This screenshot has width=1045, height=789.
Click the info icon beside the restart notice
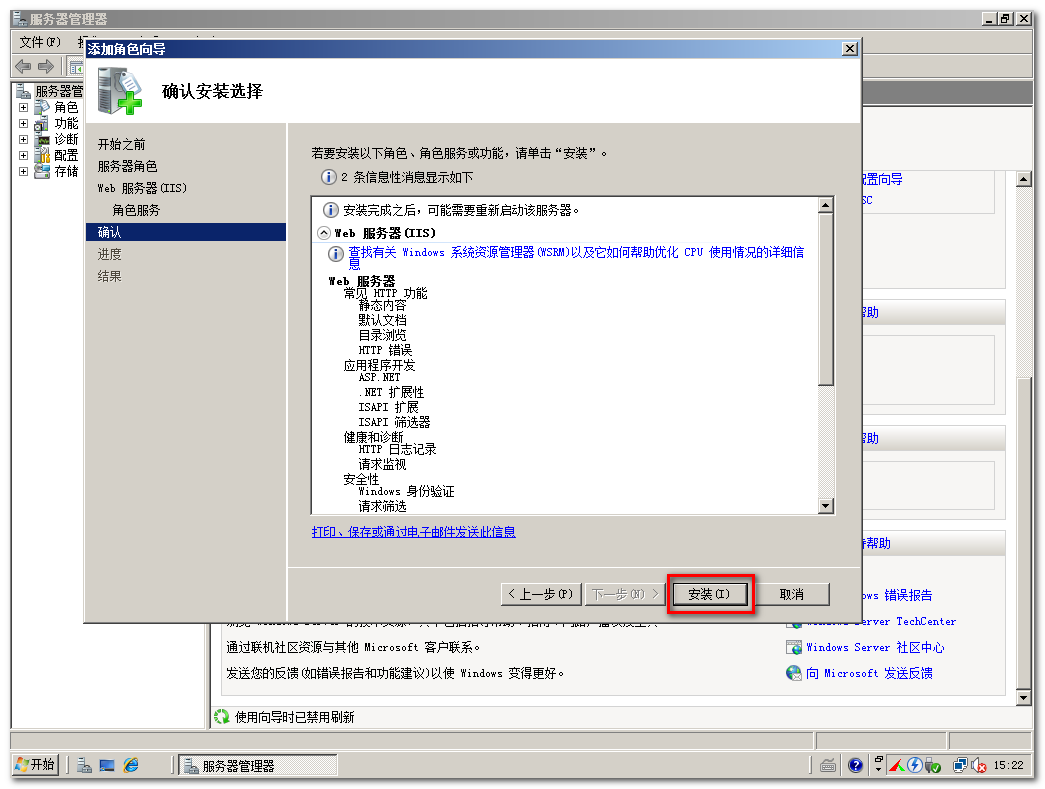click(331, 210)
